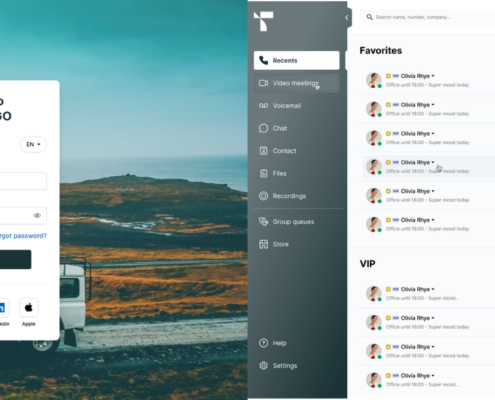Click the Chat bubble icon
Viewport: 495px width, 400px height.
(x=263, y=128)
